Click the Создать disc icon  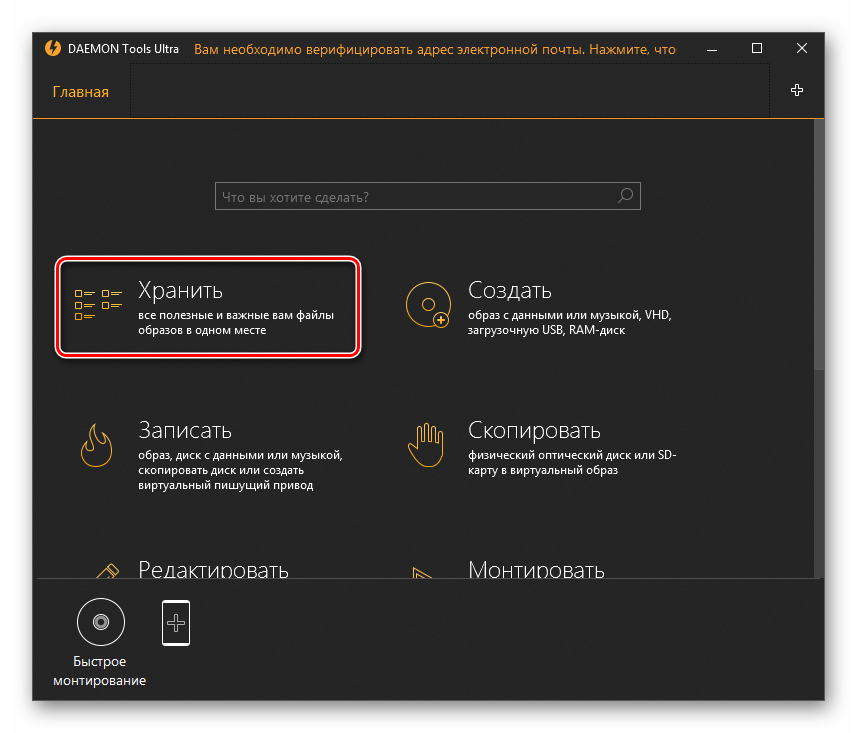click(x=427, y=304)
